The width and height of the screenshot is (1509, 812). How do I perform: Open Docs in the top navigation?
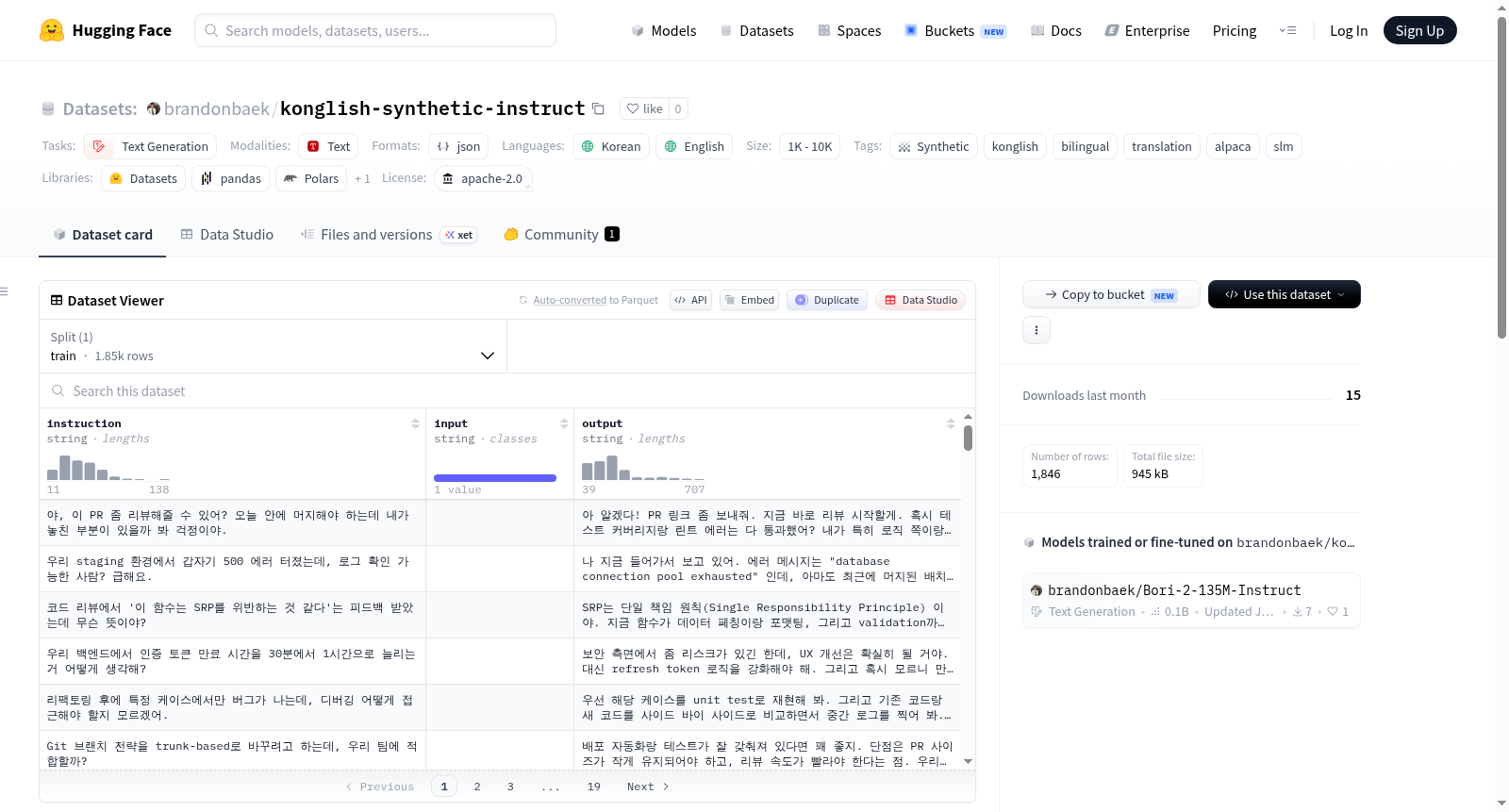pyautogui.click(x=1056, y=30)
